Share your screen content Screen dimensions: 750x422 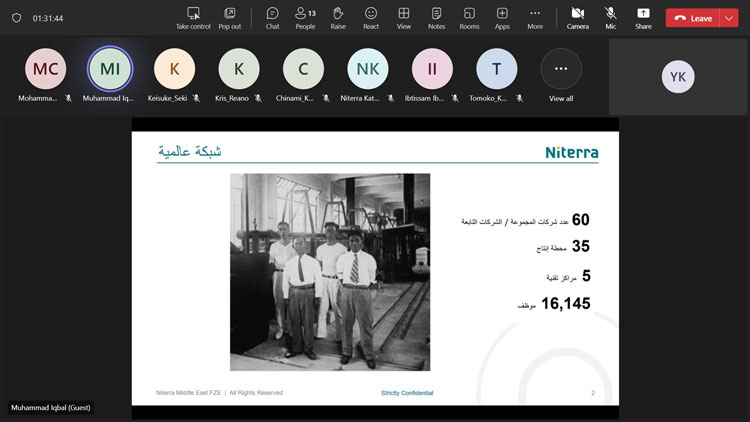pos(643,17)
